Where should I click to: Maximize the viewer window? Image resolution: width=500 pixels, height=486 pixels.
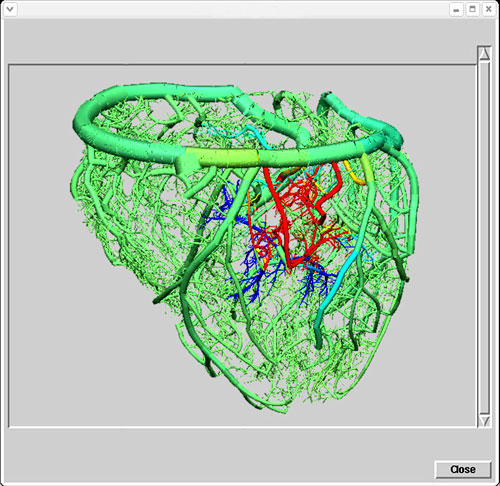[472, 9]
